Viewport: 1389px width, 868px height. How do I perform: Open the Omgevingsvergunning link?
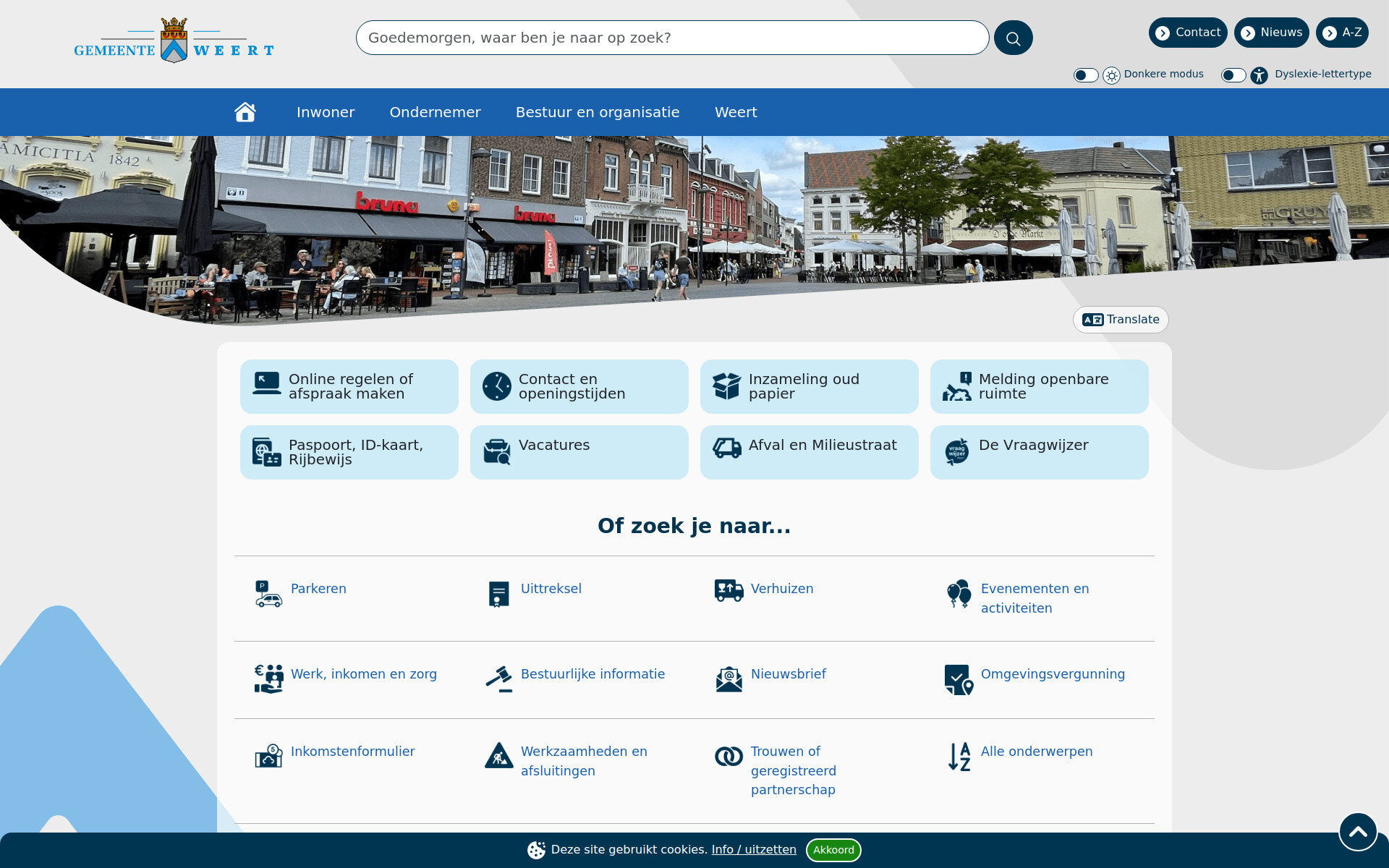[1053, 674]
